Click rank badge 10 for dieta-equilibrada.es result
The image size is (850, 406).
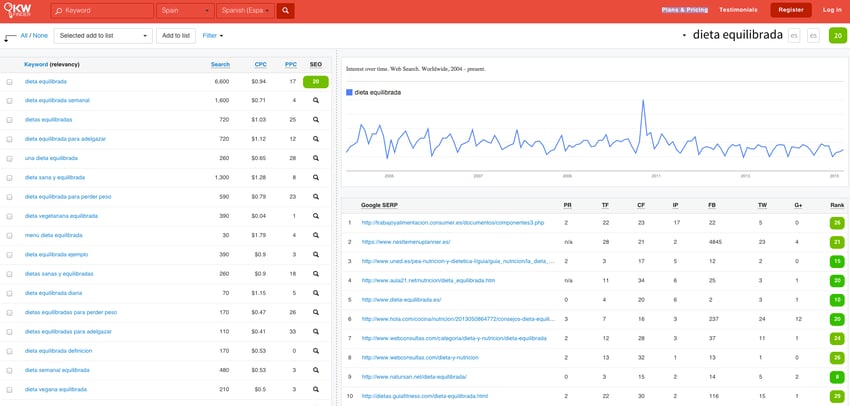point(838,300)
